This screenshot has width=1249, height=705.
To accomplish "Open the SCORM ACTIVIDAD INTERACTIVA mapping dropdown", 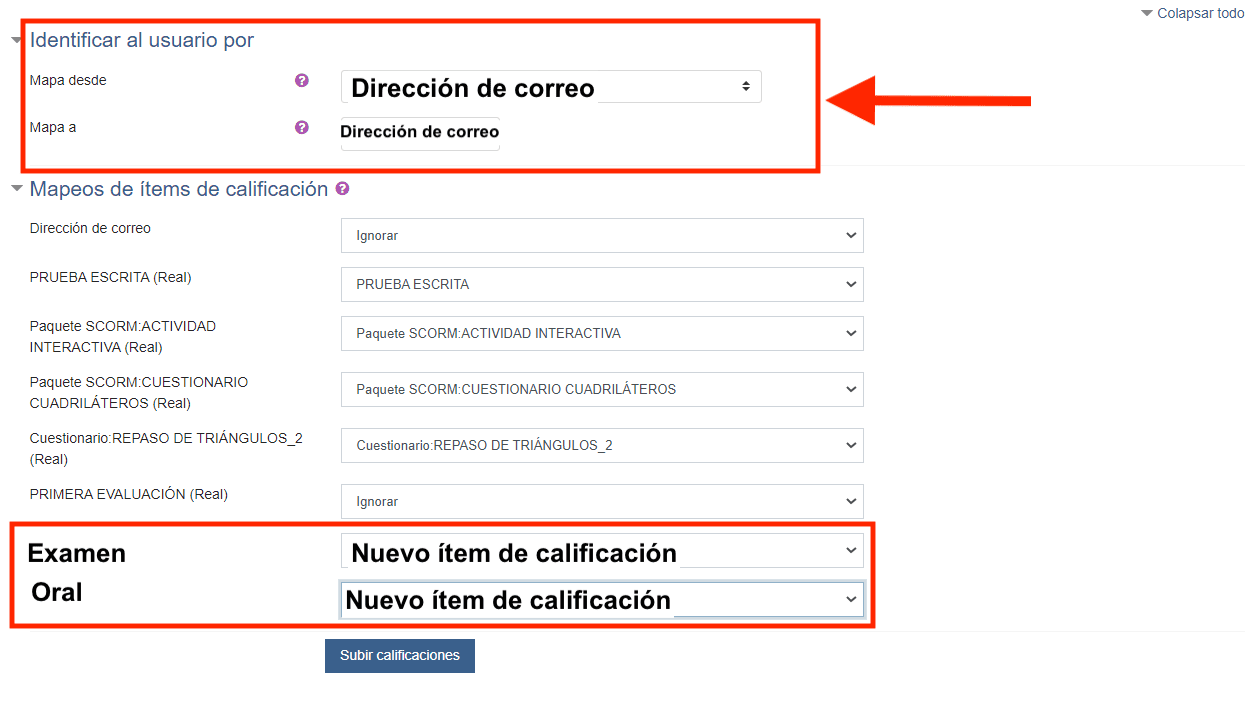I will pos(602,333).
